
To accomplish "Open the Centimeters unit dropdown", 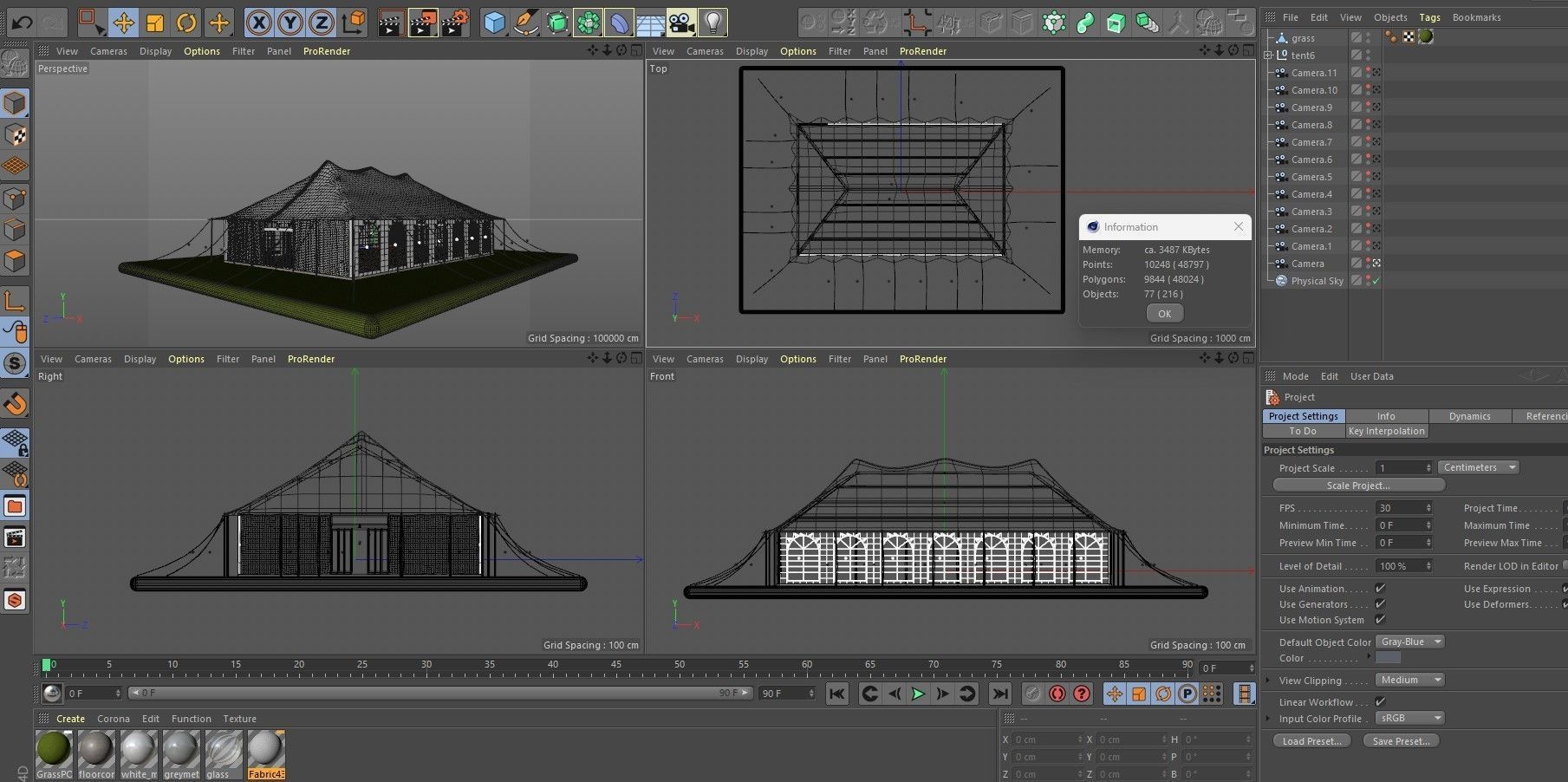I will 1479,467.
